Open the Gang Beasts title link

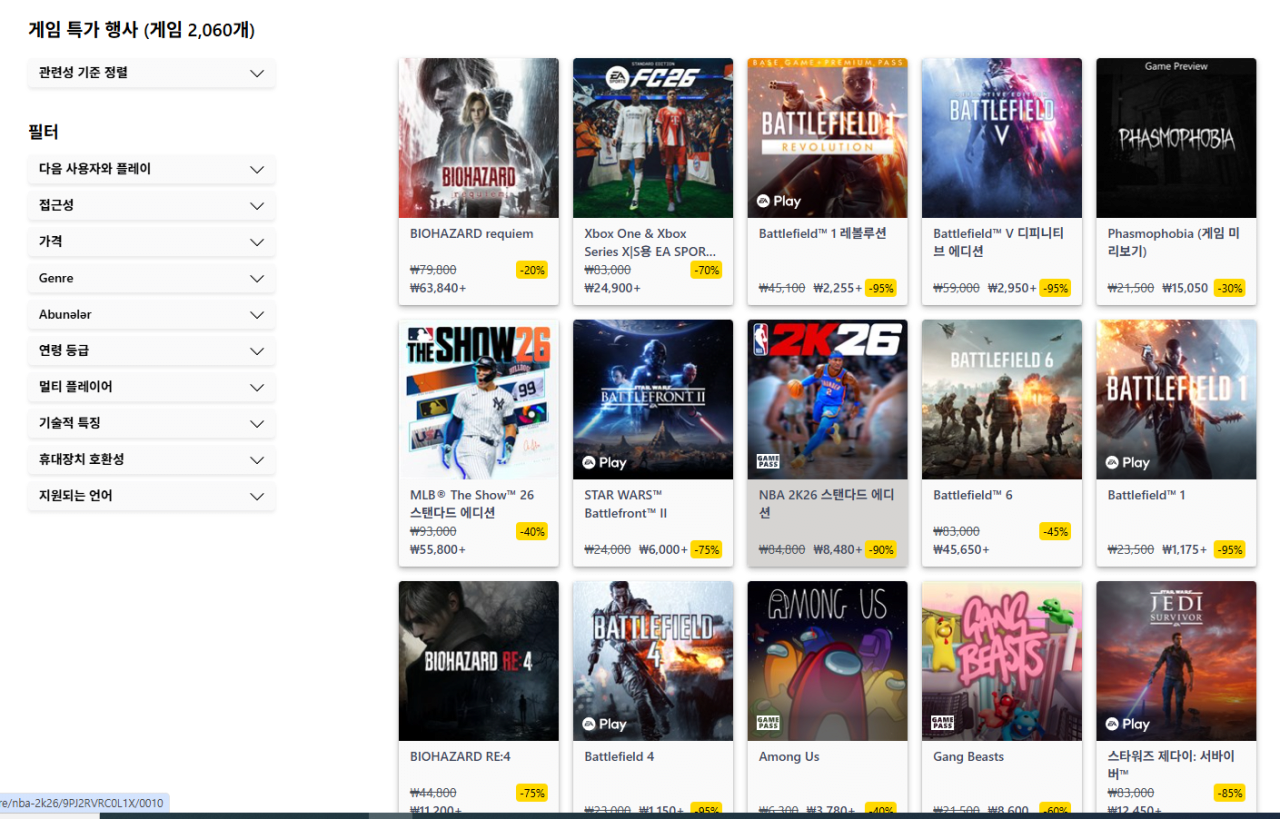point(968,757)
